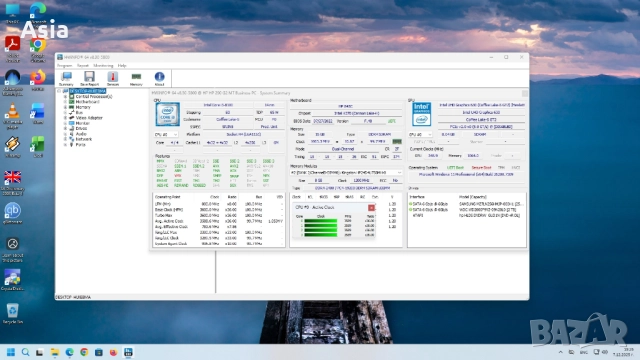Click the Intel Core i5 CPU logo
Screen dimensions: 640x360
[x=167, y=114]
